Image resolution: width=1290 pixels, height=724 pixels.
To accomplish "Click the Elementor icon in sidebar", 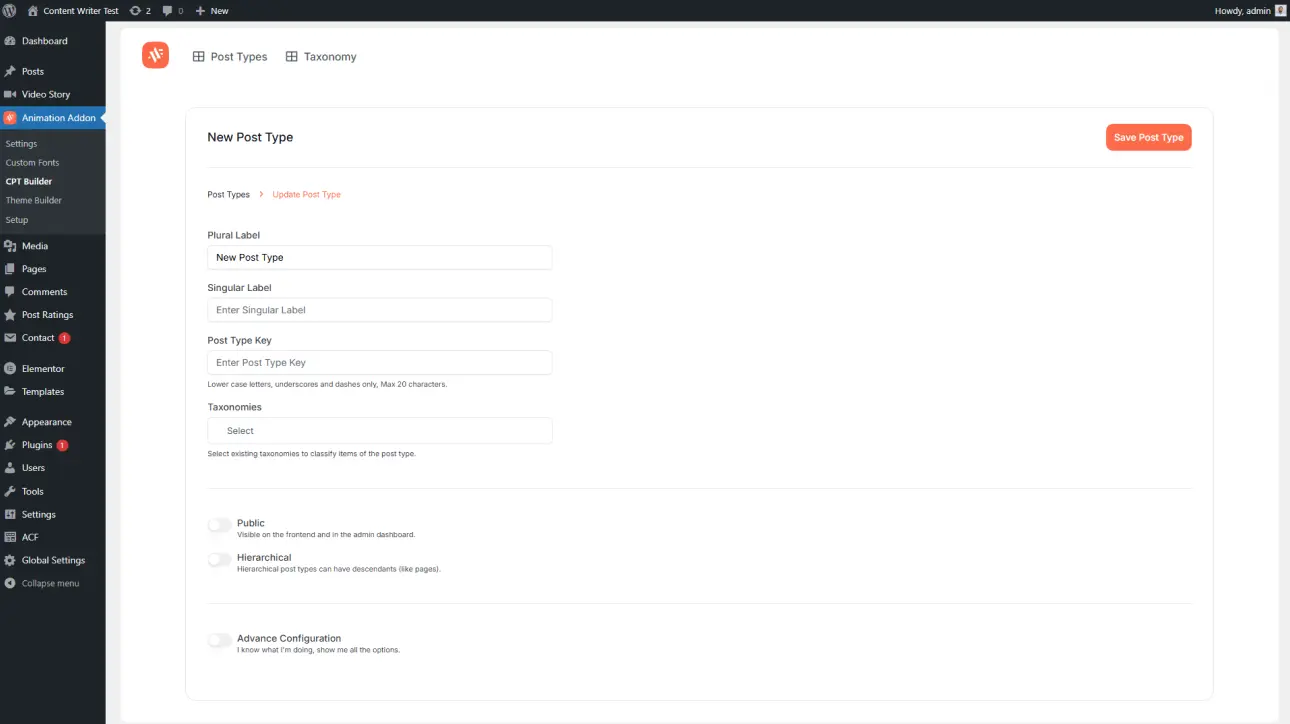I will pyautogui.click(x=10, y=369).
